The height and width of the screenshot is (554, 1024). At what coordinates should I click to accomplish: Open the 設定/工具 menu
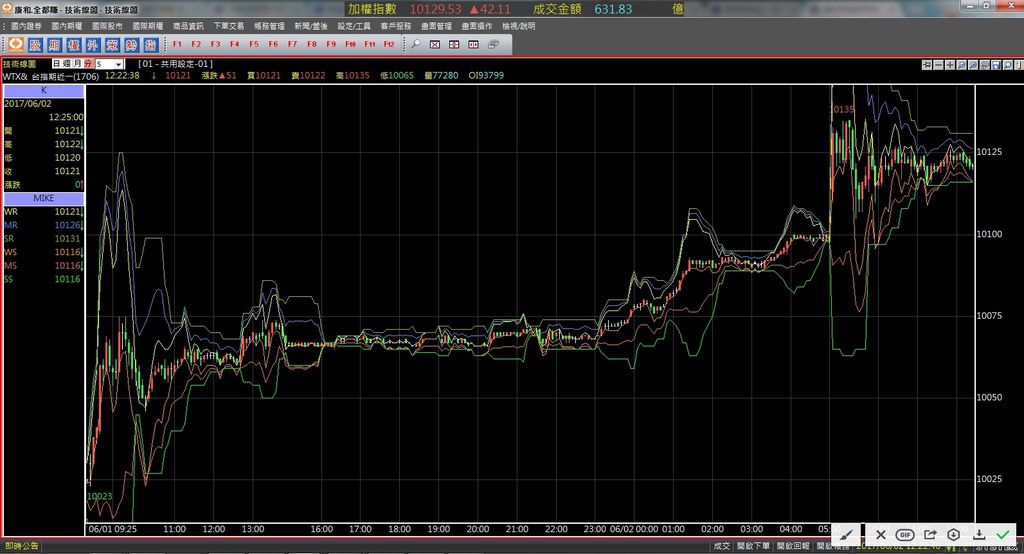pyautogui.click(x=354, y=26)
